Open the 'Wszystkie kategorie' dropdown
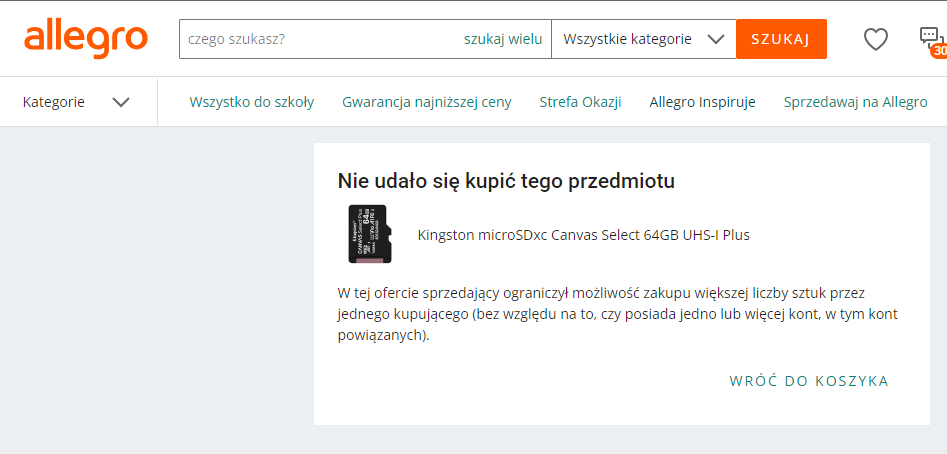The width and height of the screenshot is (947, 454). point(643,39)
